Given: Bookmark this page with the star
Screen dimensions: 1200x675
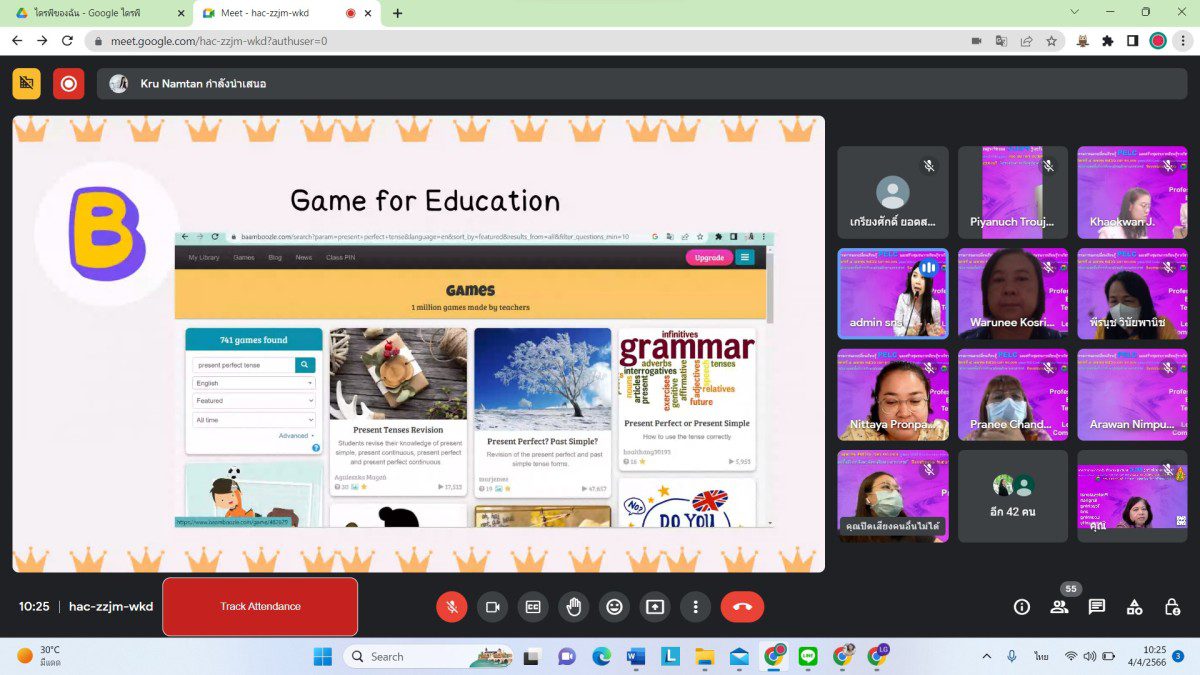Looking at the screenshot, I should 1051,41.
